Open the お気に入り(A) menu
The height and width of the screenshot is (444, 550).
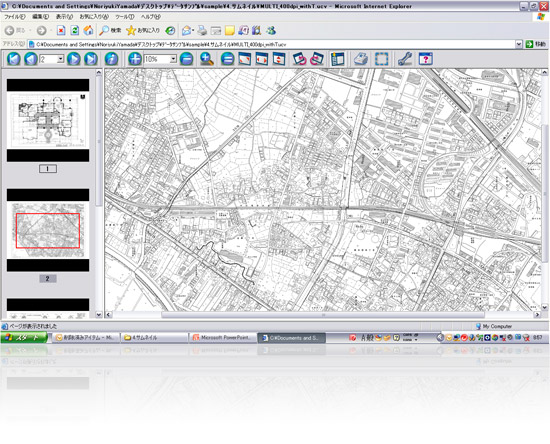[x=94, y=16]
